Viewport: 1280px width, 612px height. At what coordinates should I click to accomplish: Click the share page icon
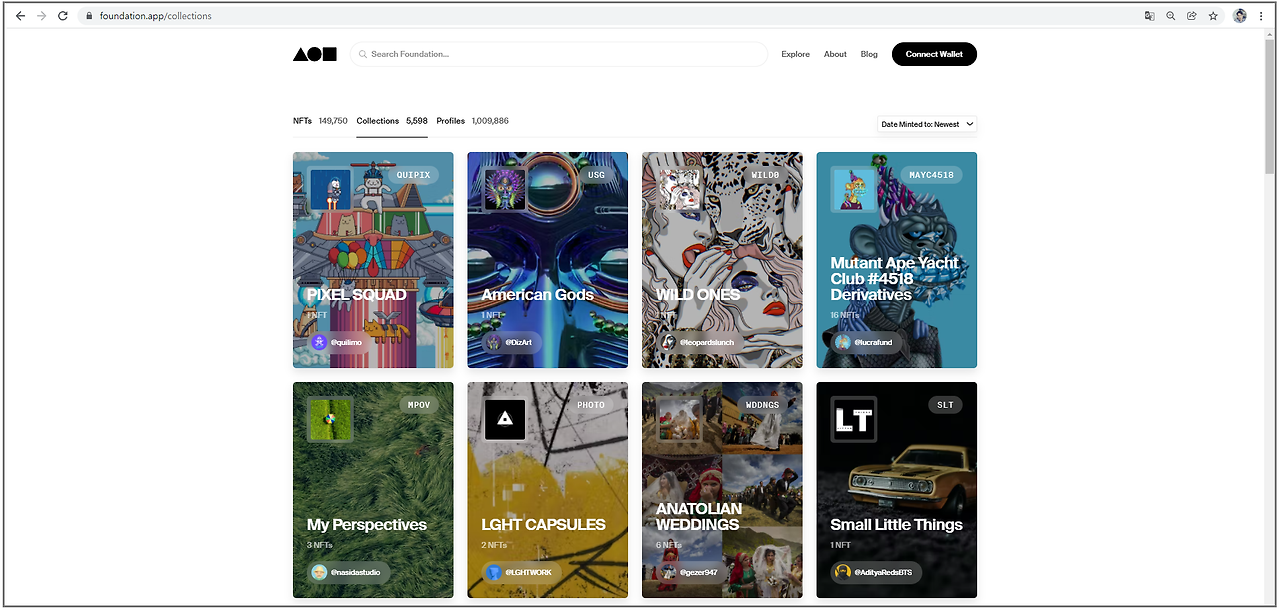(x=1192, y=16)
